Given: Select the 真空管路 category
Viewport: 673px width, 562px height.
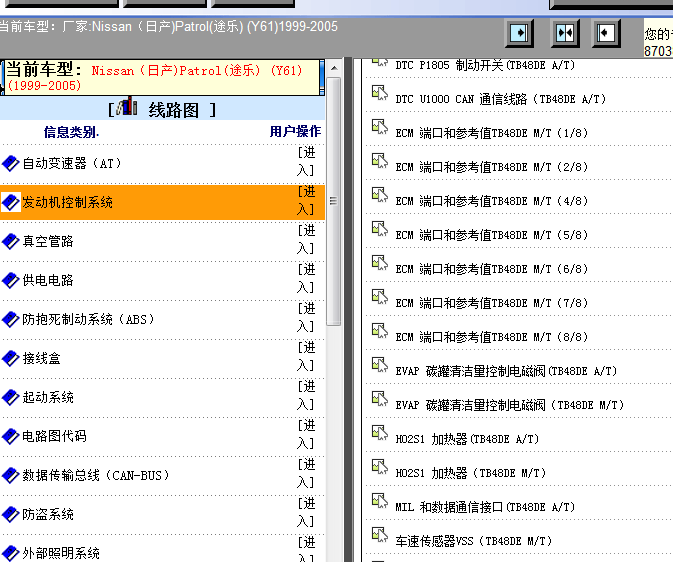Looking at the screenshot, I should (x=48, y=241).
